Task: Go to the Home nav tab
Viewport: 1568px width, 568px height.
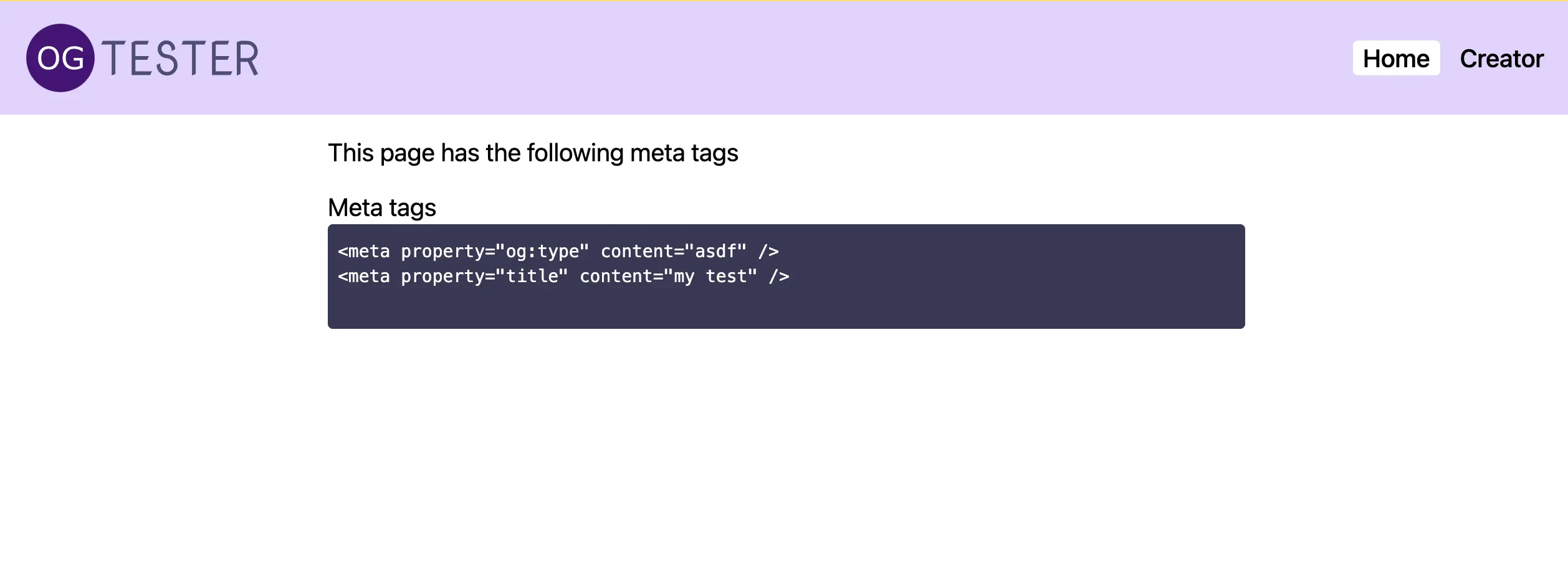Action: point(1395,59)
